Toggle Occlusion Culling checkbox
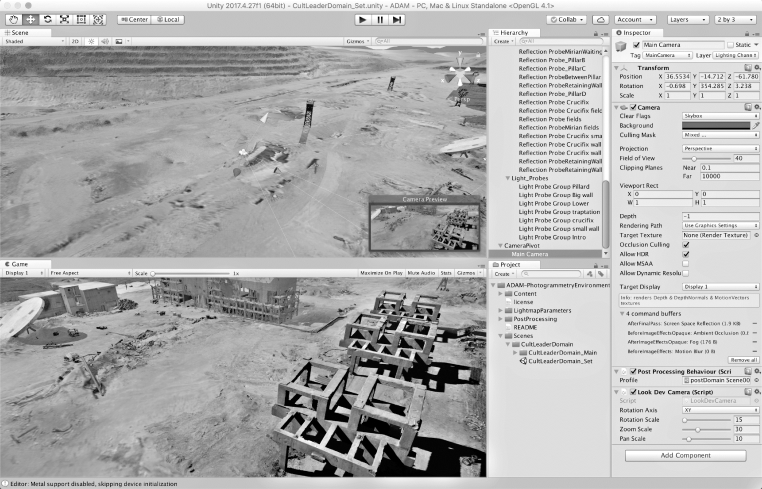The height and width of the screenshot is (489, 762). pos(686,244)
